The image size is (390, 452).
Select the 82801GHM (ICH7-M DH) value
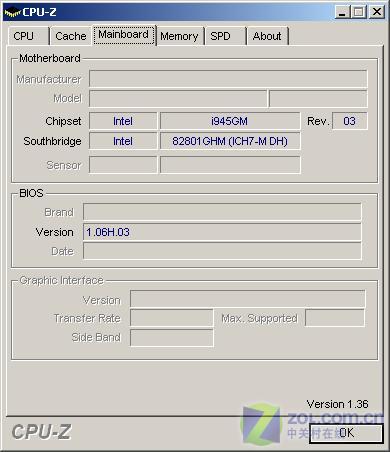point(230,141)
